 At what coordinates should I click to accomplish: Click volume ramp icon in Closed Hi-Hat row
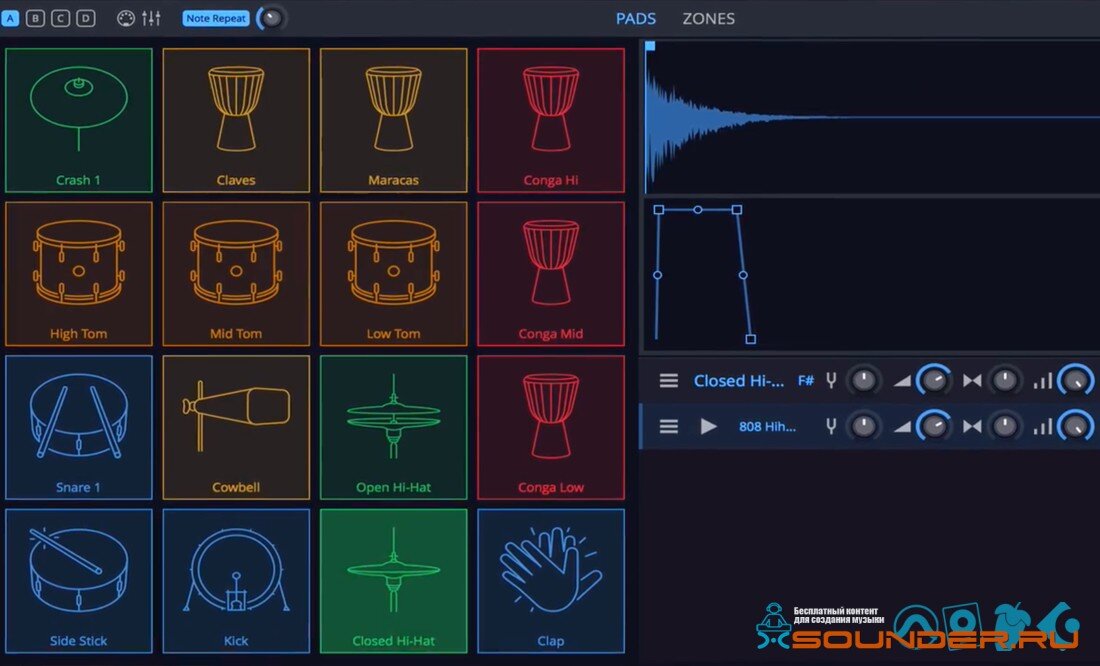coord(902,381)
